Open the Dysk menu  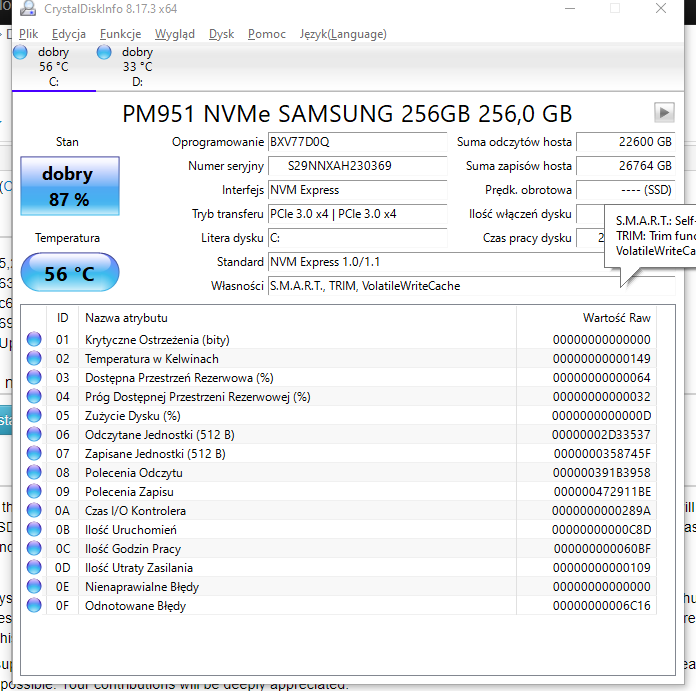tap(221, 34)
